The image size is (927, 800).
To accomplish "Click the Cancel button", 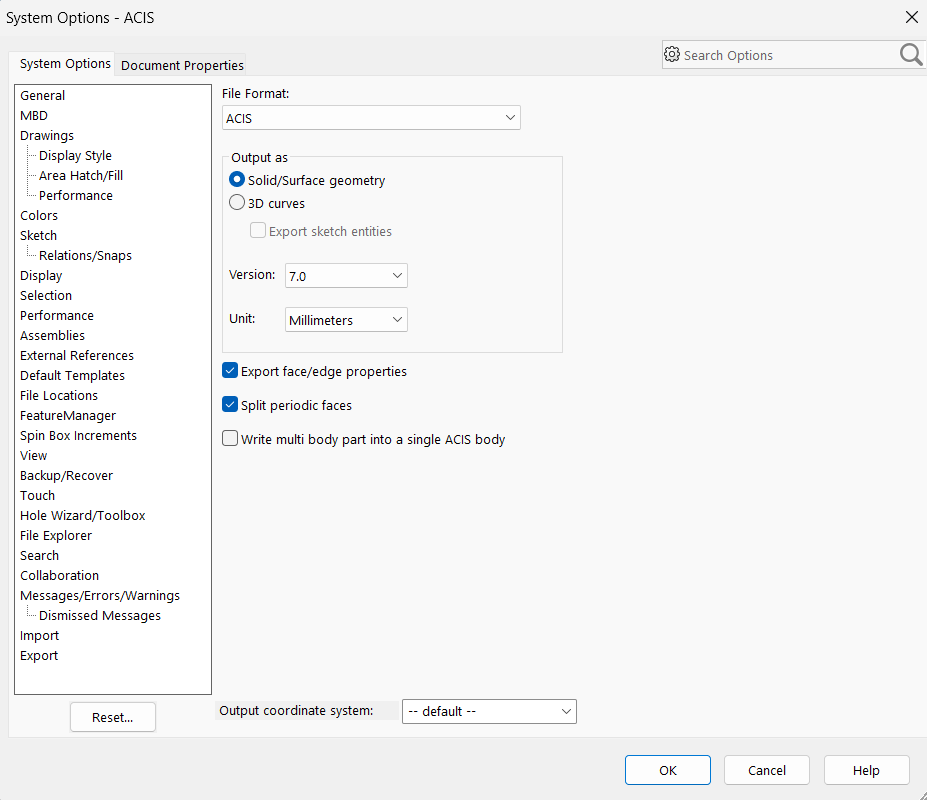I will 767,770.
